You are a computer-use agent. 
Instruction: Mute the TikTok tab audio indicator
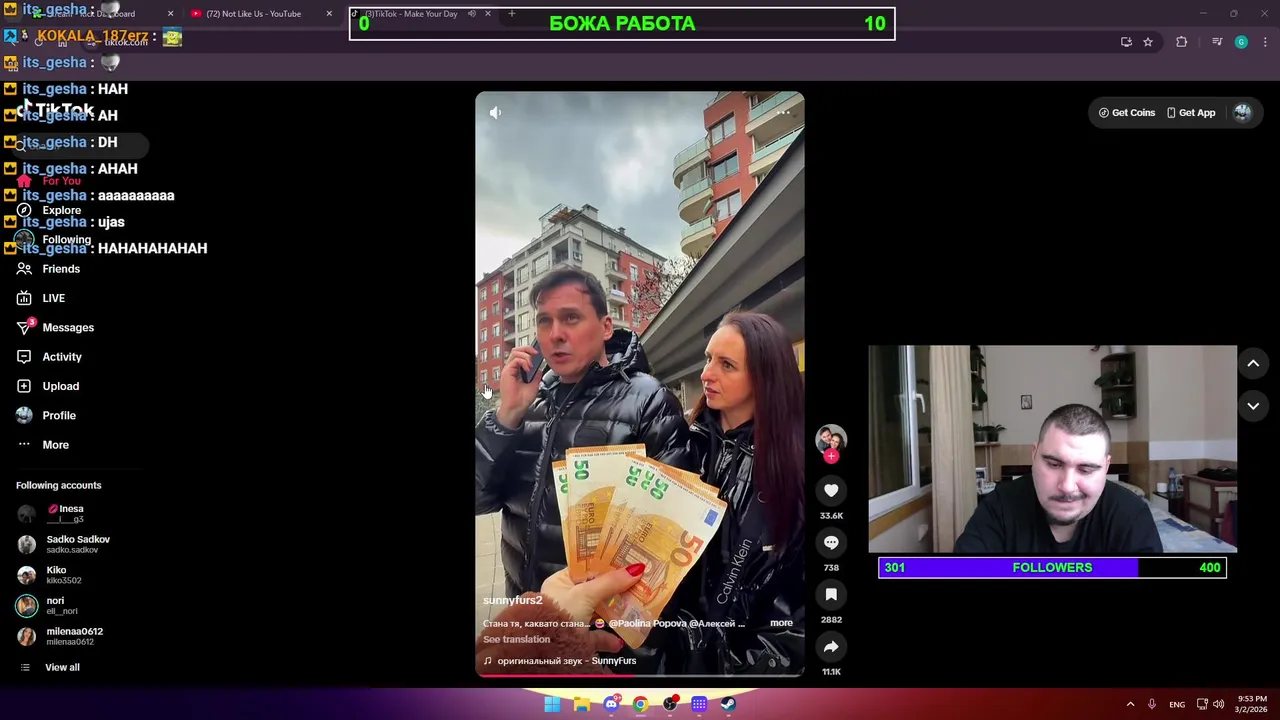coord(472,14)
